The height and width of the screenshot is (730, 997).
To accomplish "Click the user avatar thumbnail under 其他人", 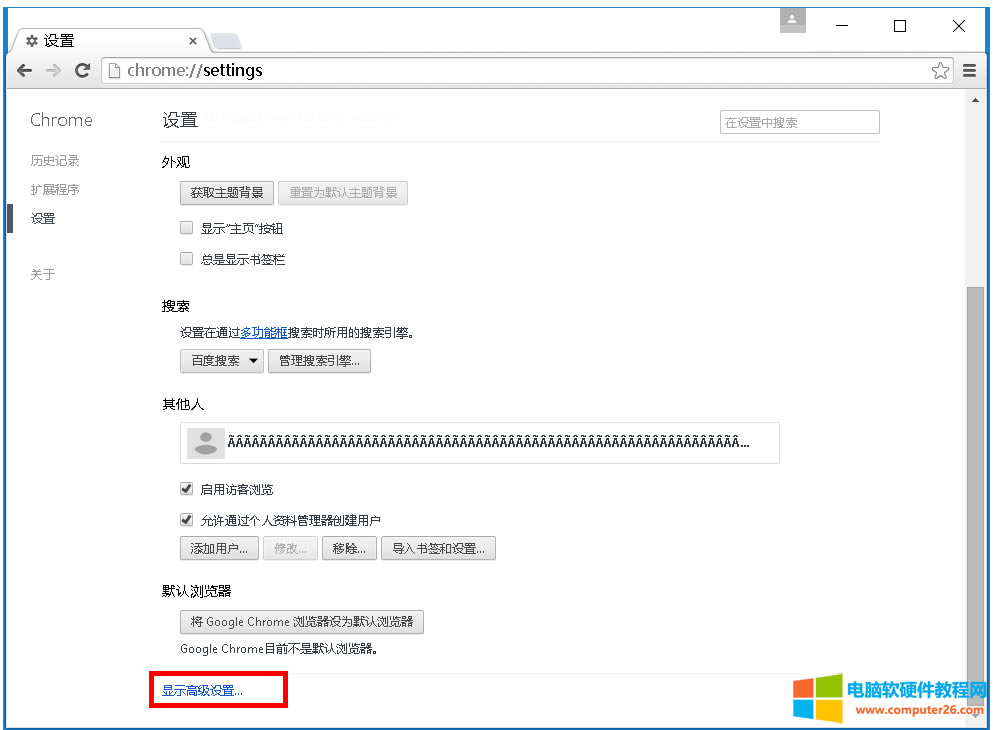I will point(204,442).
